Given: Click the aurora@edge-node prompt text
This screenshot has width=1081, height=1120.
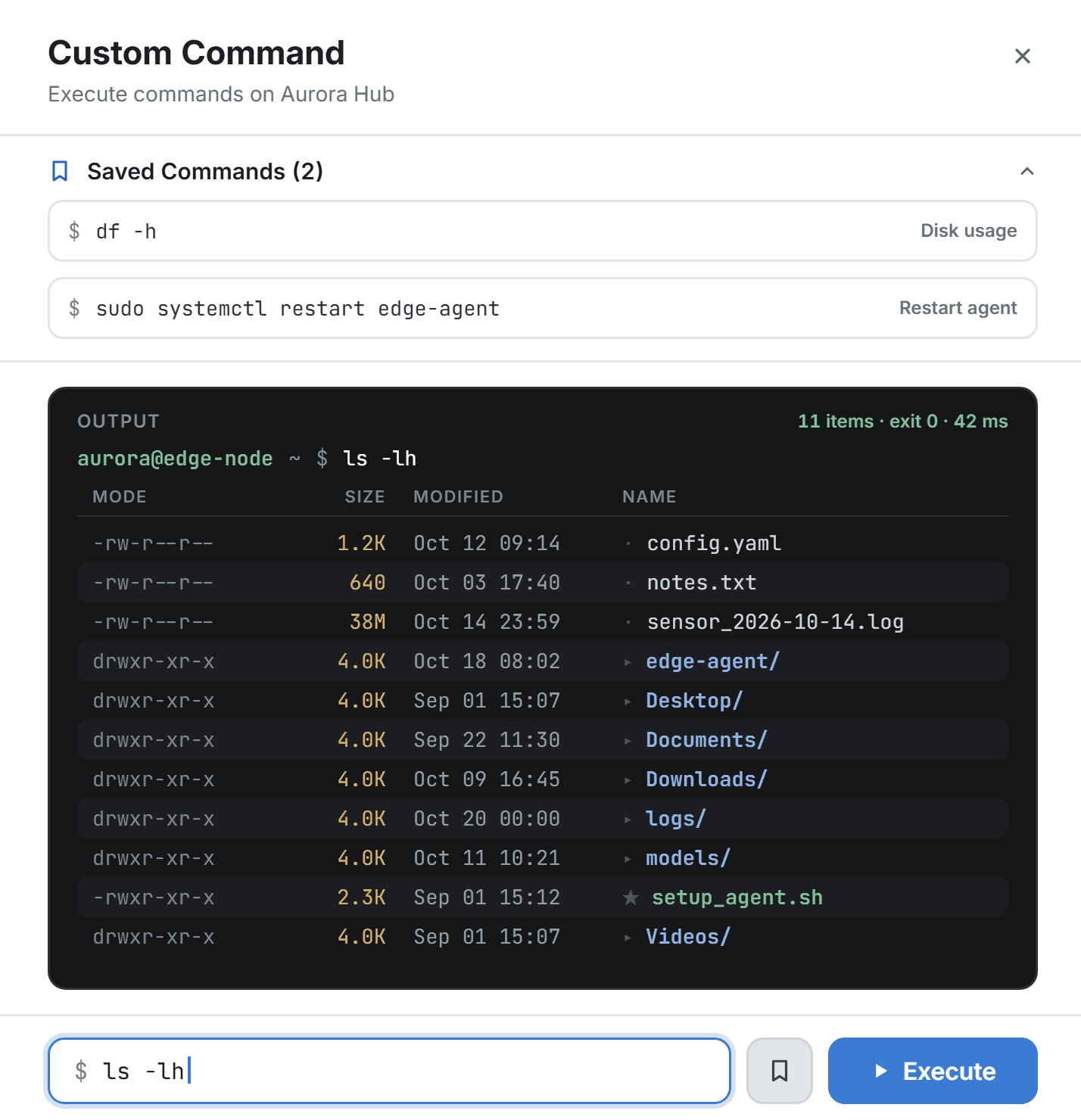Looking at the screenshot, I should tap(175, 459).
